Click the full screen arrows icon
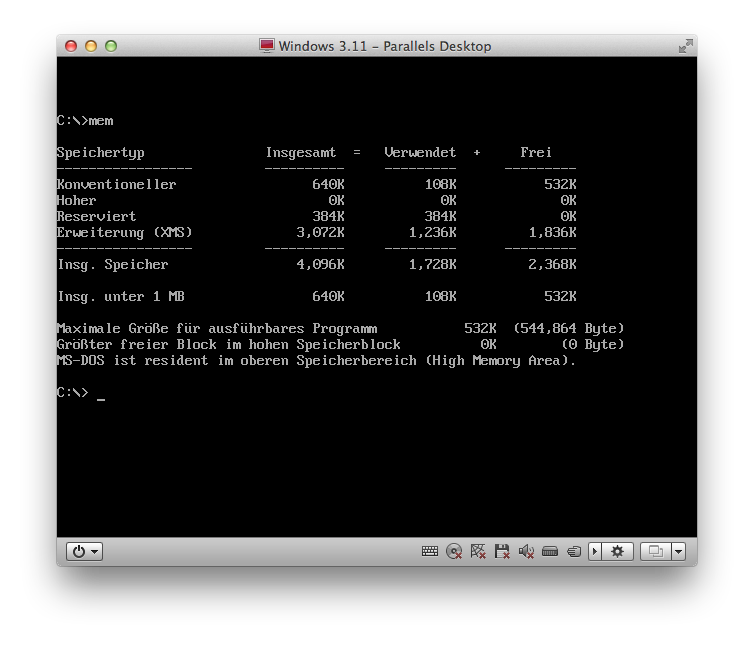This screenshot has width=754, height=645. point(686,46)
